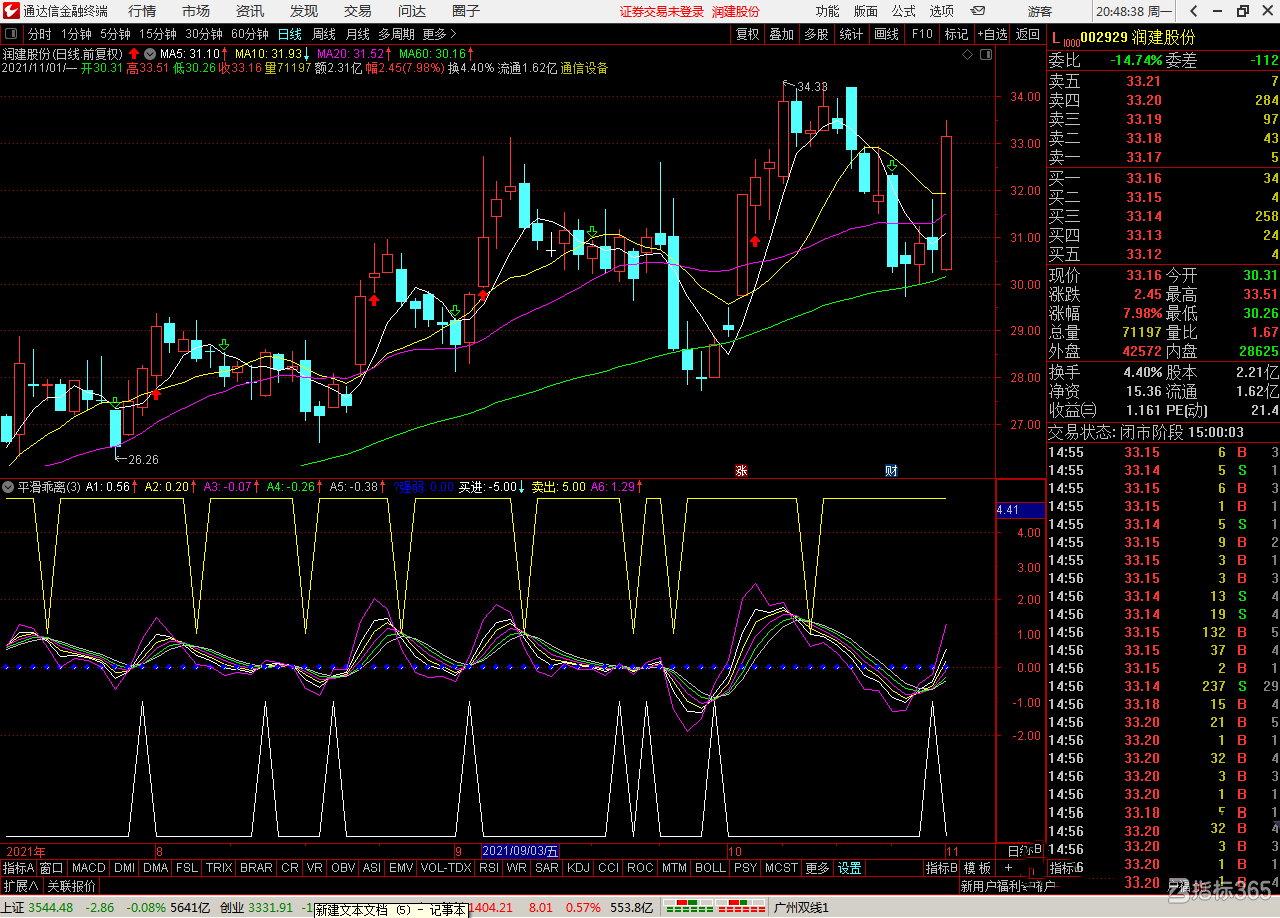Switch to 月线 period
The image size is (1280, 918).
point(357,34)
